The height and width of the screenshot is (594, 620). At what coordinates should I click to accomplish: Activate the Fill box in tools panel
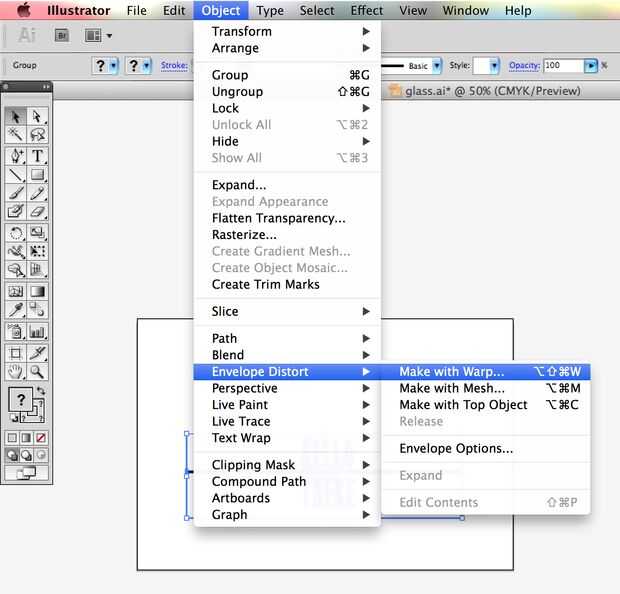point(21,400)
